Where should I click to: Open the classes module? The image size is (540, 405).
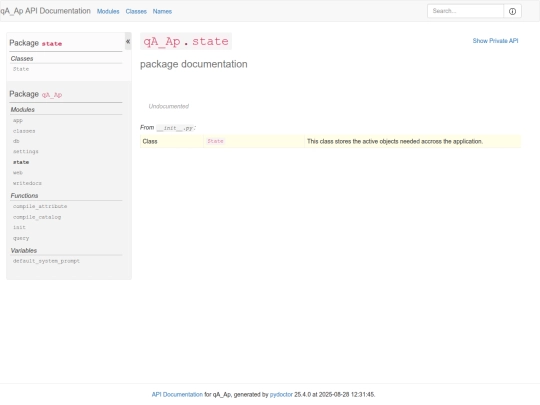tap(24, 131)
